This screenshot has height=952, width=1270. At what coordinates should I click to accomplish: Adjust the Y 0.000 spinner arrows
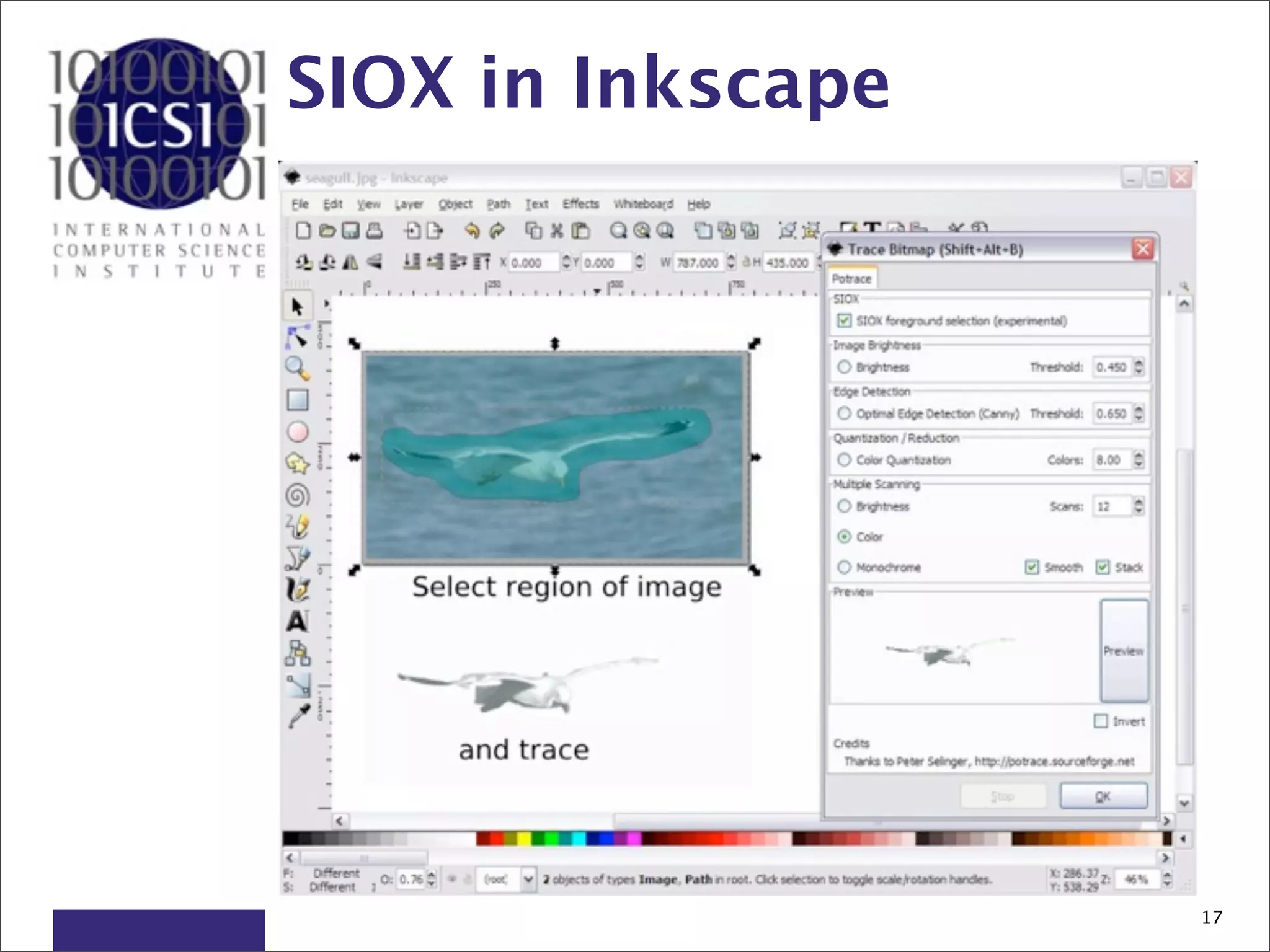click(640, 263)
